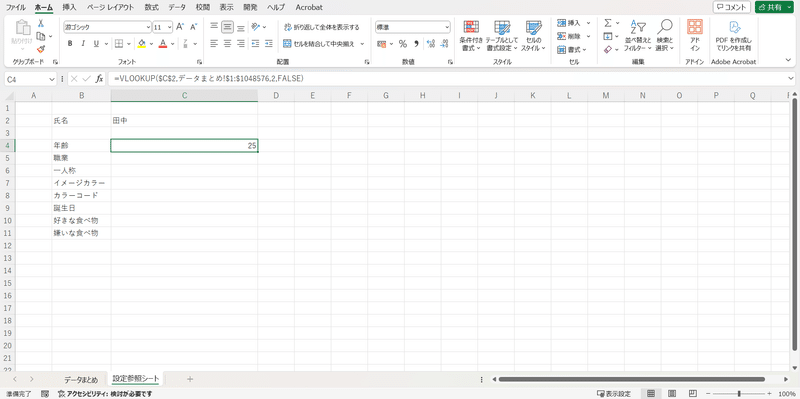Screen dimensions: 800x399
Task: Select cell C2 containing 田中
Action: tap(184, 121)
